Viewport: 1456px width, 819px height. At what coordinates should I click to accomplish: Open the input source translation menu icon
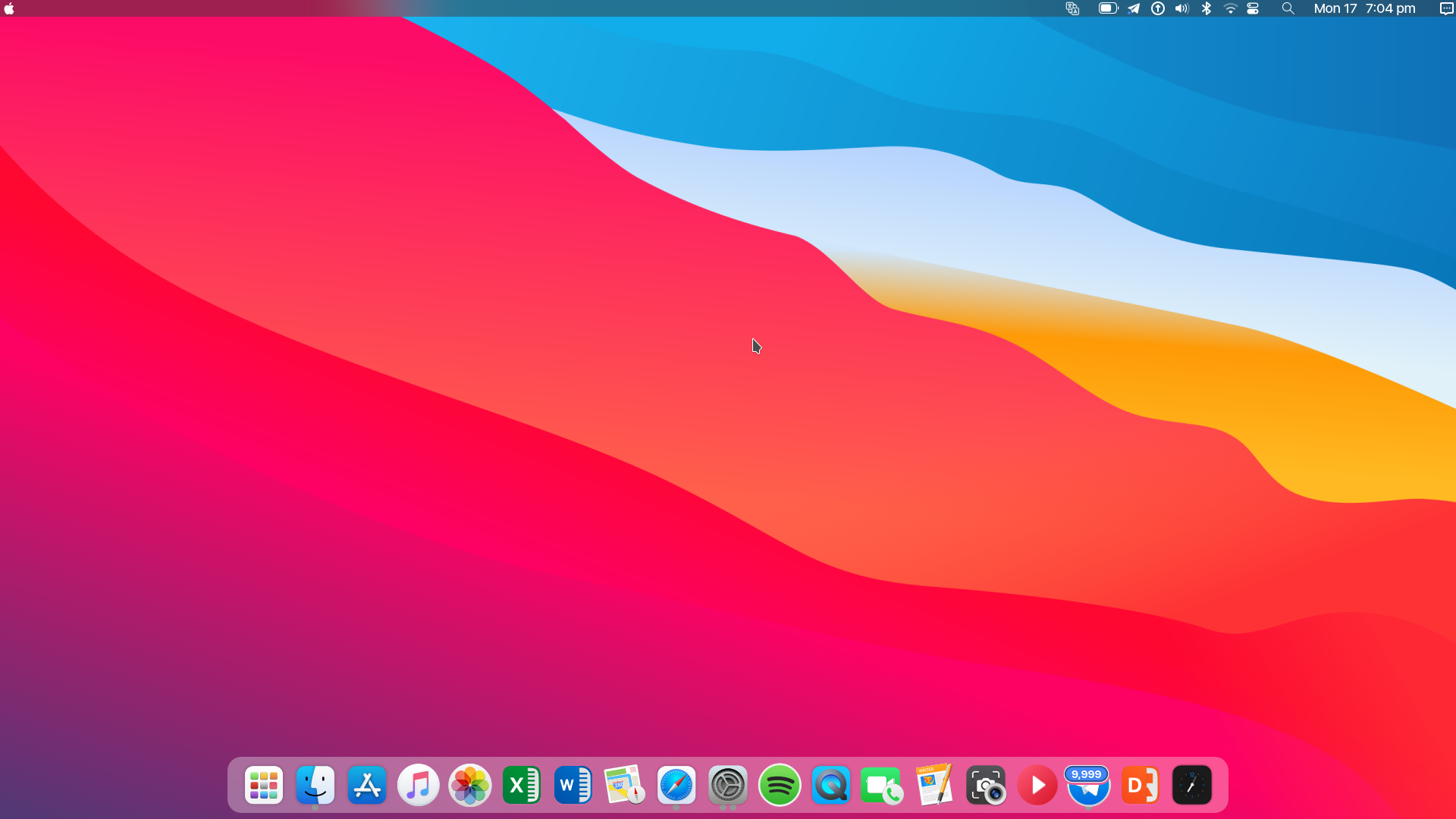(x=1072, y=8)
